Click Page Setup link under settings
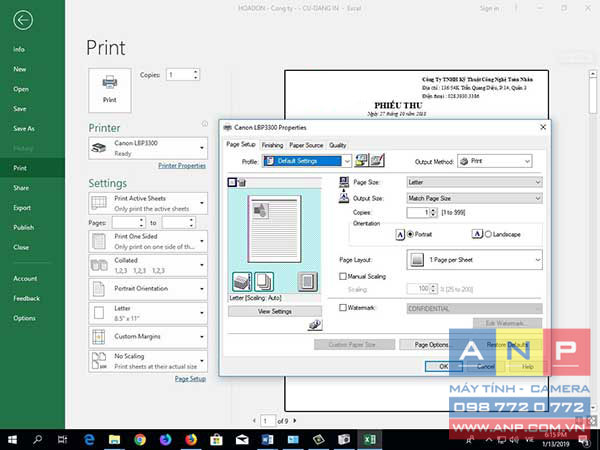600x450 pixels. coord(190,379)
